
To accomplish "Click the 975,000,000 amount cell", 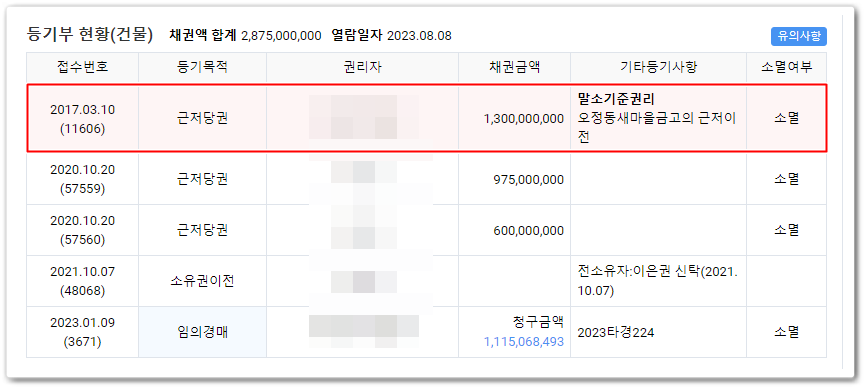I will (x=514, y=179).
